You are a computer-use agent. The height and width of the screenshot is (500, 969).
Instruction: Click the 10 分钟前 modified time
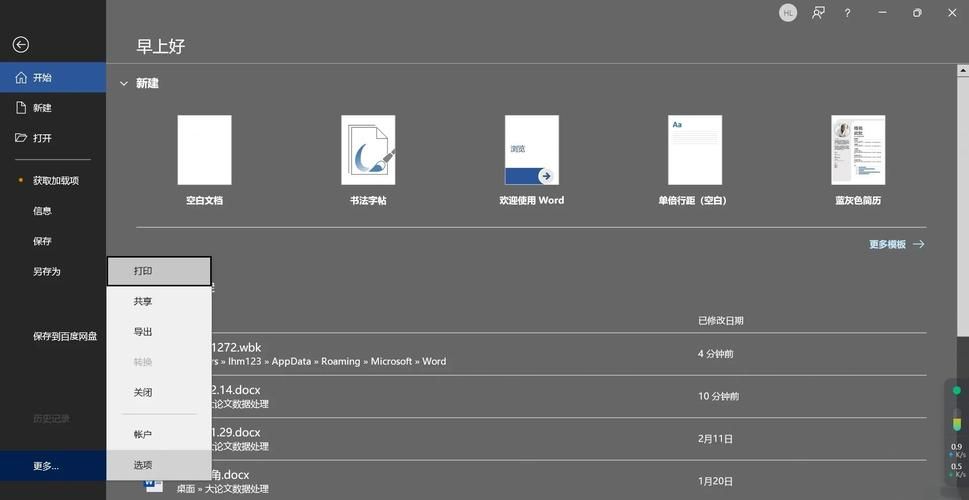tap(718, 396)
